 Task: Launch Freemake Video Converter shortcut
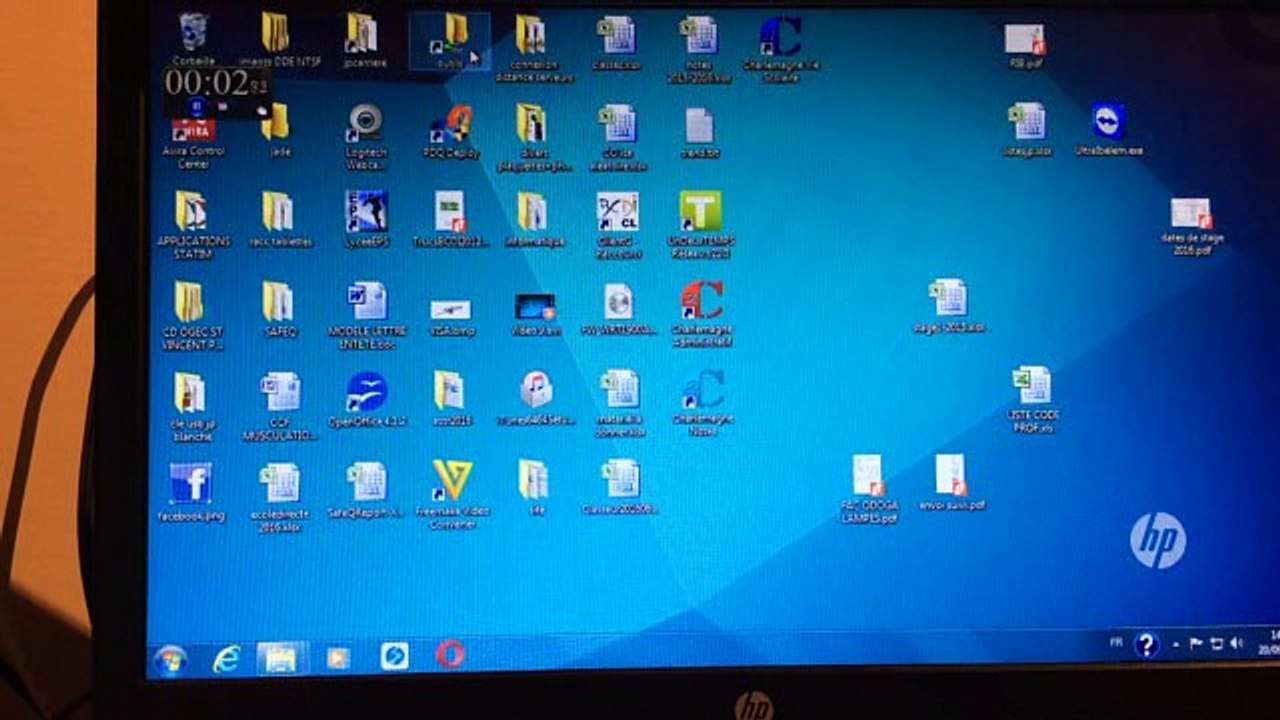[x=452, y=494]
